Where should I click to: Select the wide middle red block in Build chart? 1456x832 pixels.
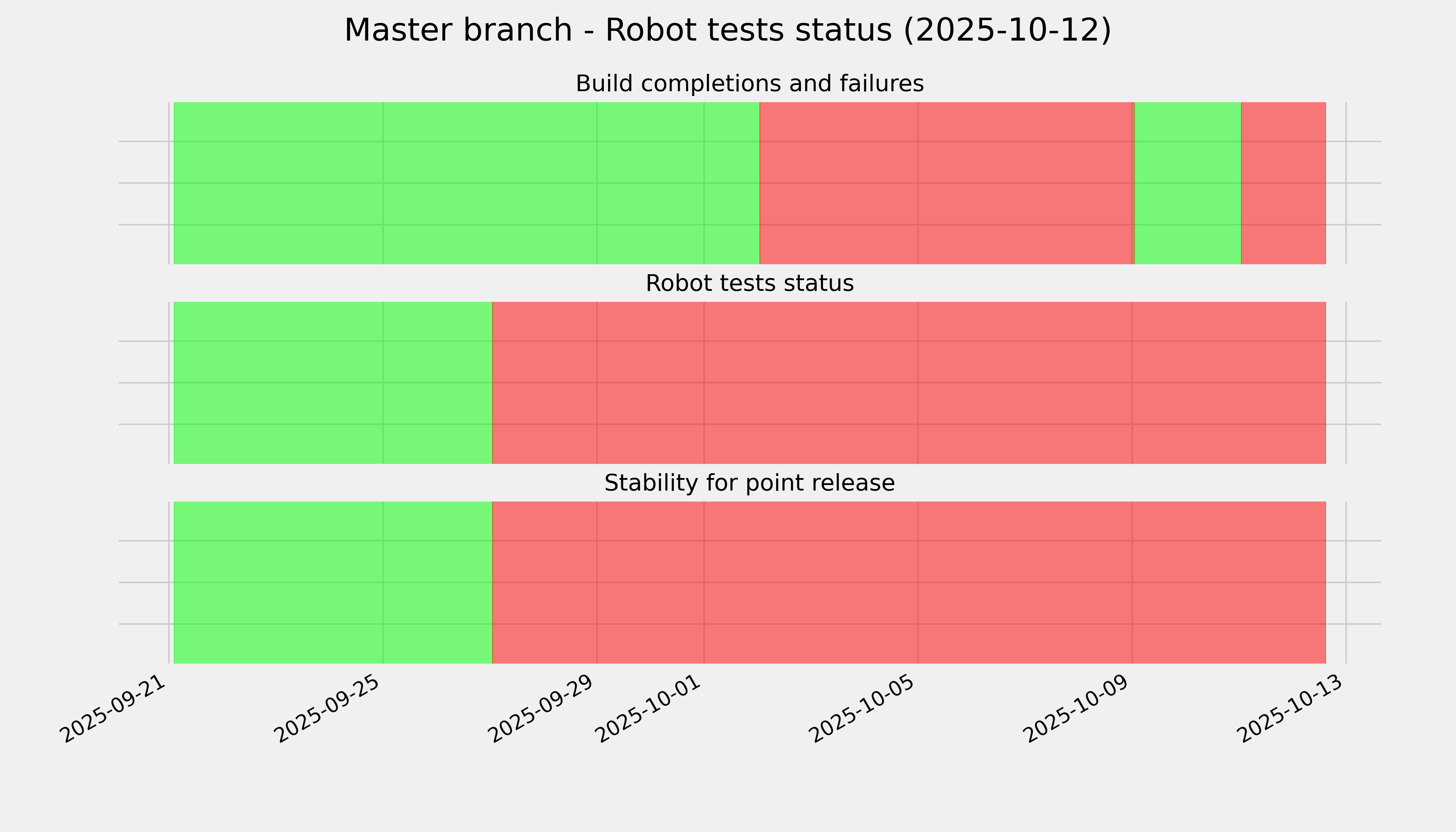click(x=946, y=183)
